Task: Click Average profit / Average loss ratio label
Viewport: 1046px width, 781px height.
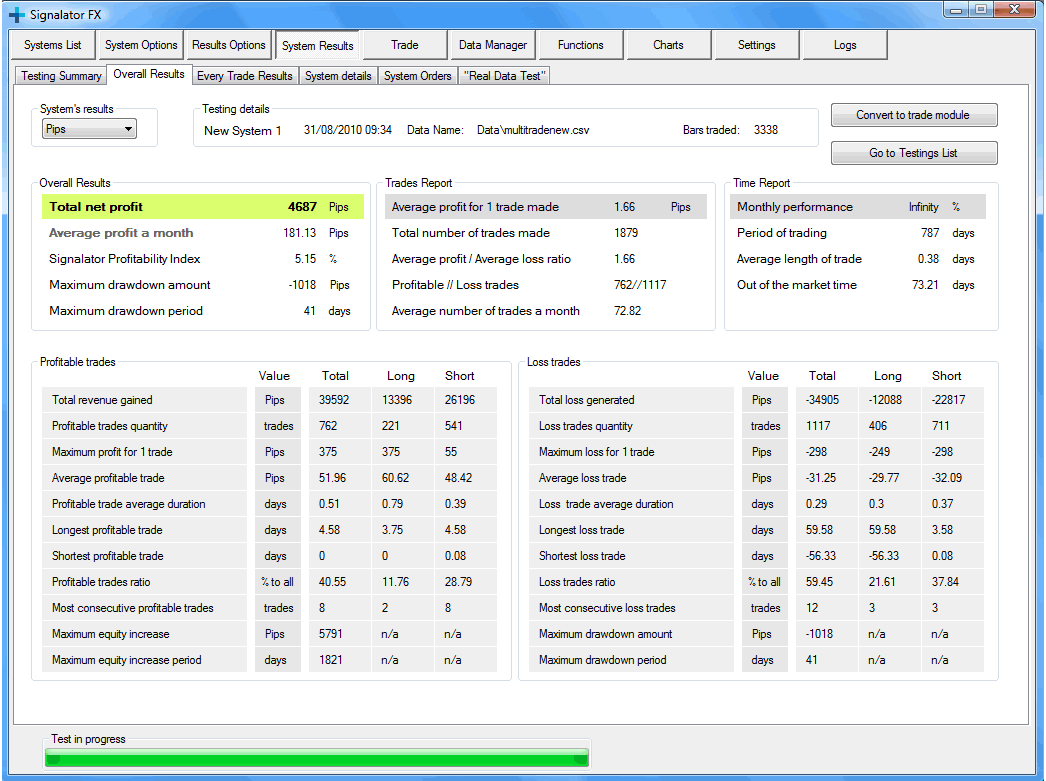Action: click(481, 259)
